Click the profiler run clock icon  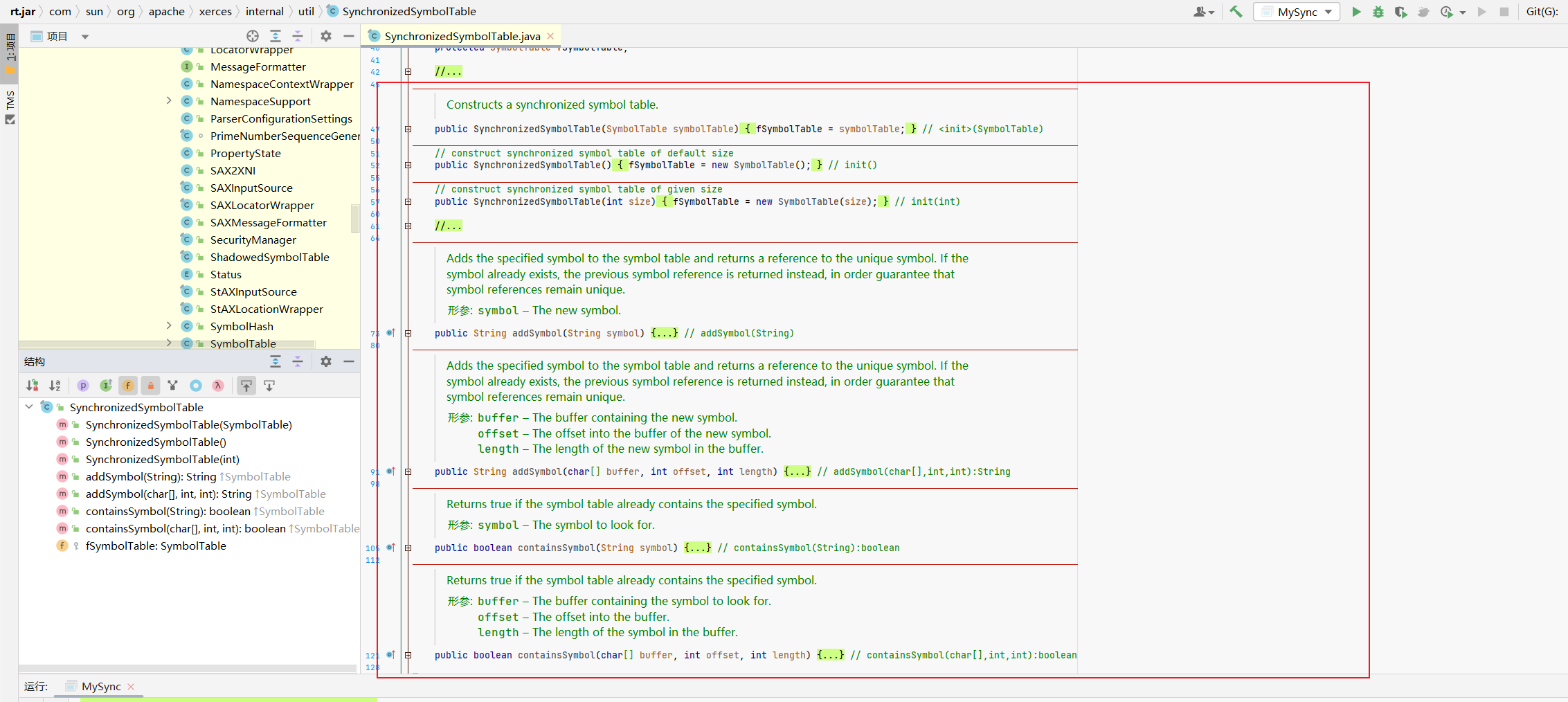[x=1446, y=12]
